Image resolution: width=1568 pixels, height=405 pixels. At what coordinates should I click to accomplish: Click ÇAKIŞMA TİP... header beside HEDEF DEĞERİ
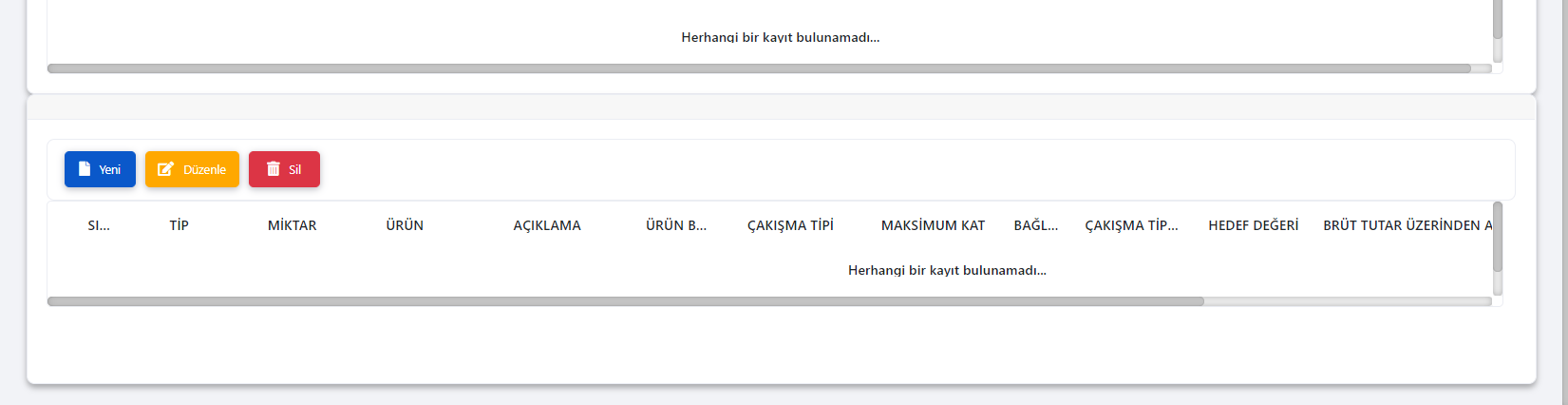click(1131, 225)
